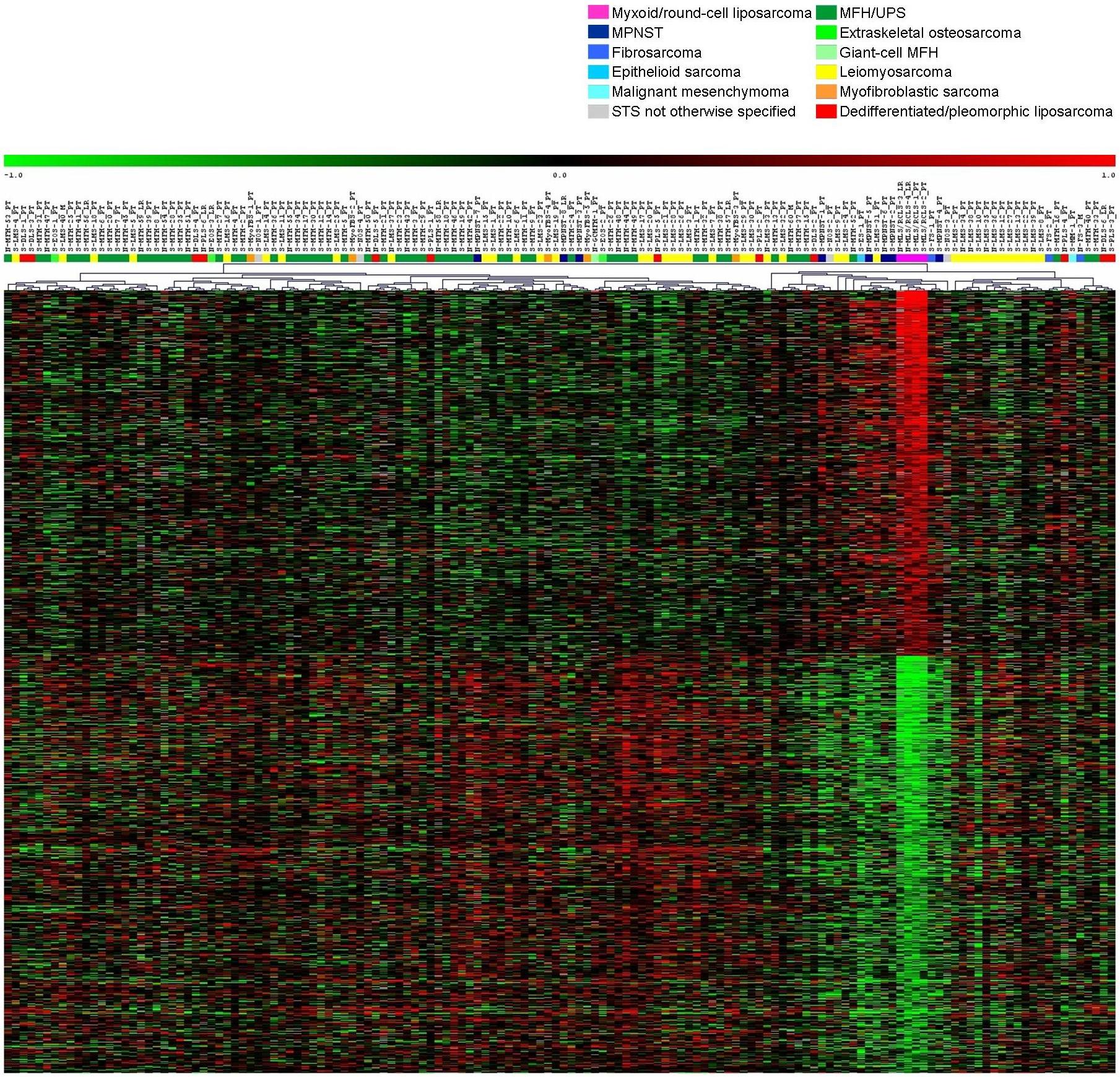Click the "Dedifferentiated/pleomorphic liposarcoma" legend label

coord(976,112)
